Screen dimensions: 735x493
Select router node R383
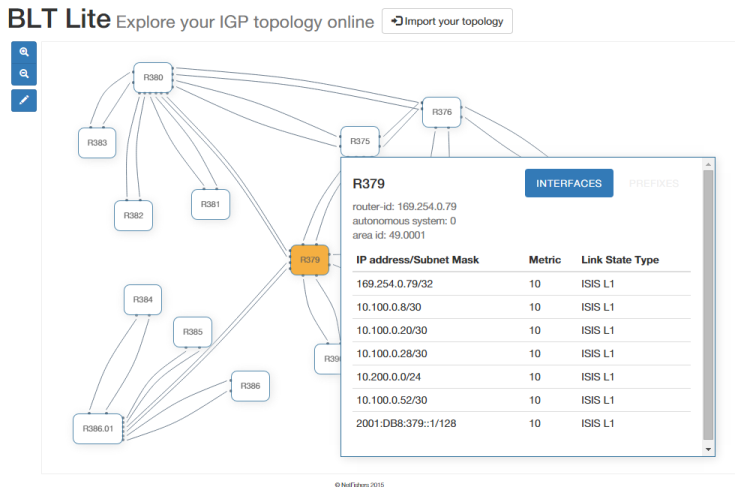pyautogui.click(x=97, y=142)
